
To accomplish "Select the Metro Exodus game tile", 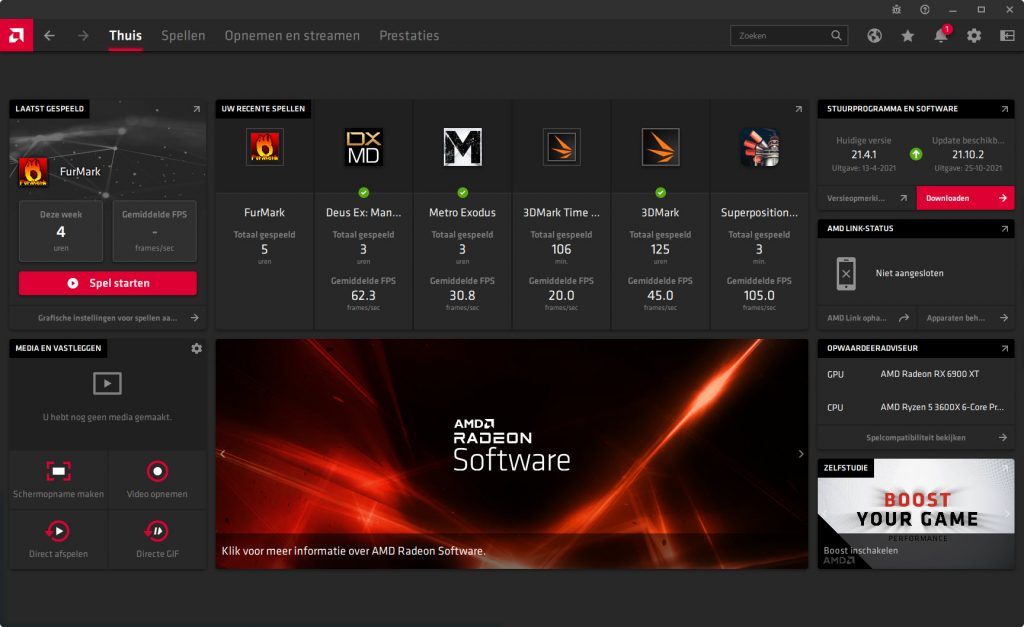I will [462, 213].
